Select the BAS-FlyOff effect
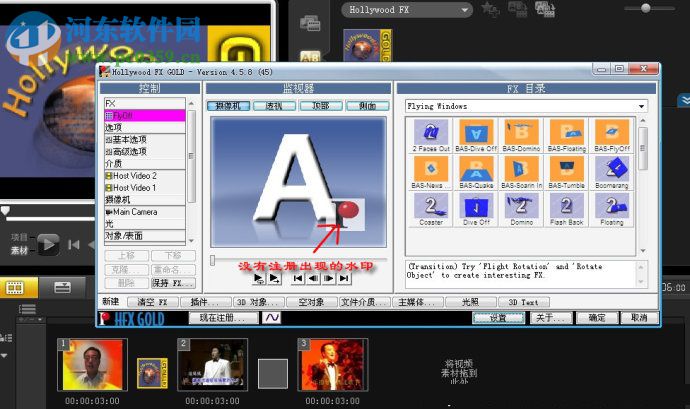690x409 pixels. (x=612, y=136)
